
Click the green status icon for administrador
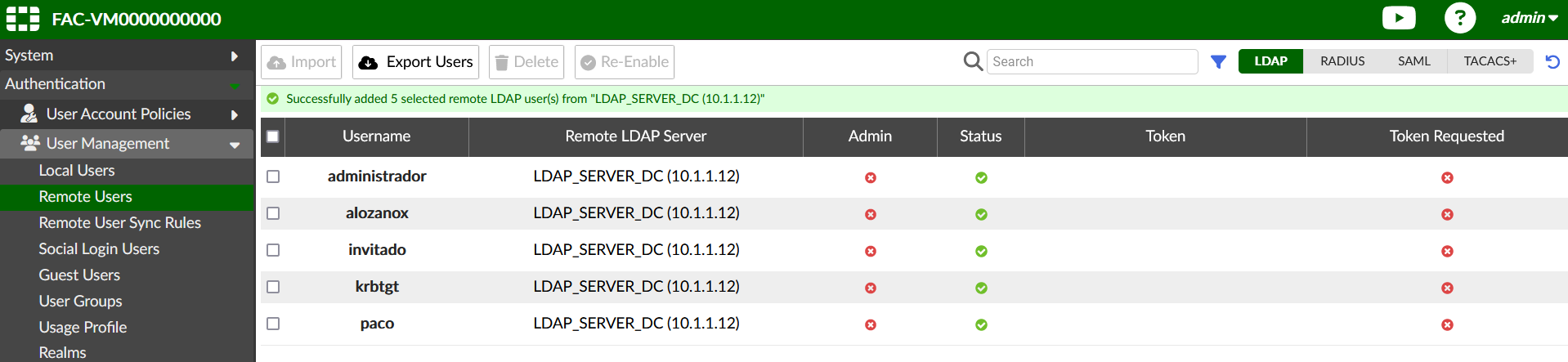(x=981, y=177)
